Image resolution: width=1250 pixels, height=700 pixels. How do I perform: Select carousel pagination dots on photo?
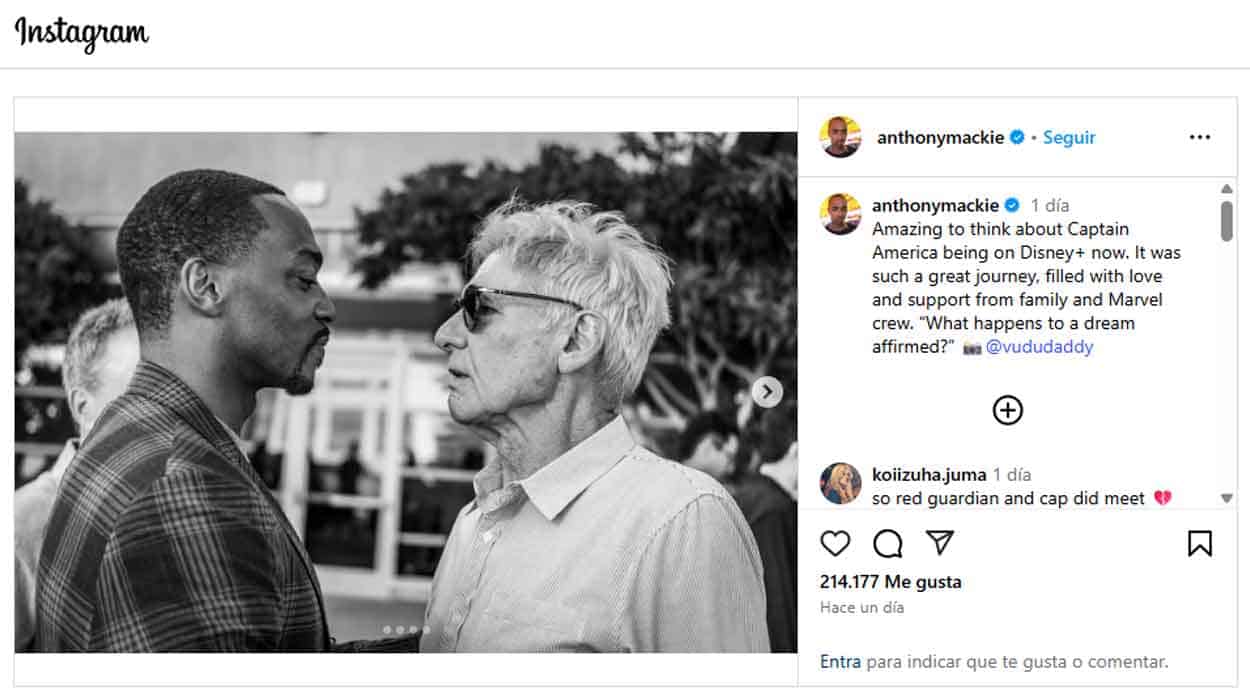[406, 630]
